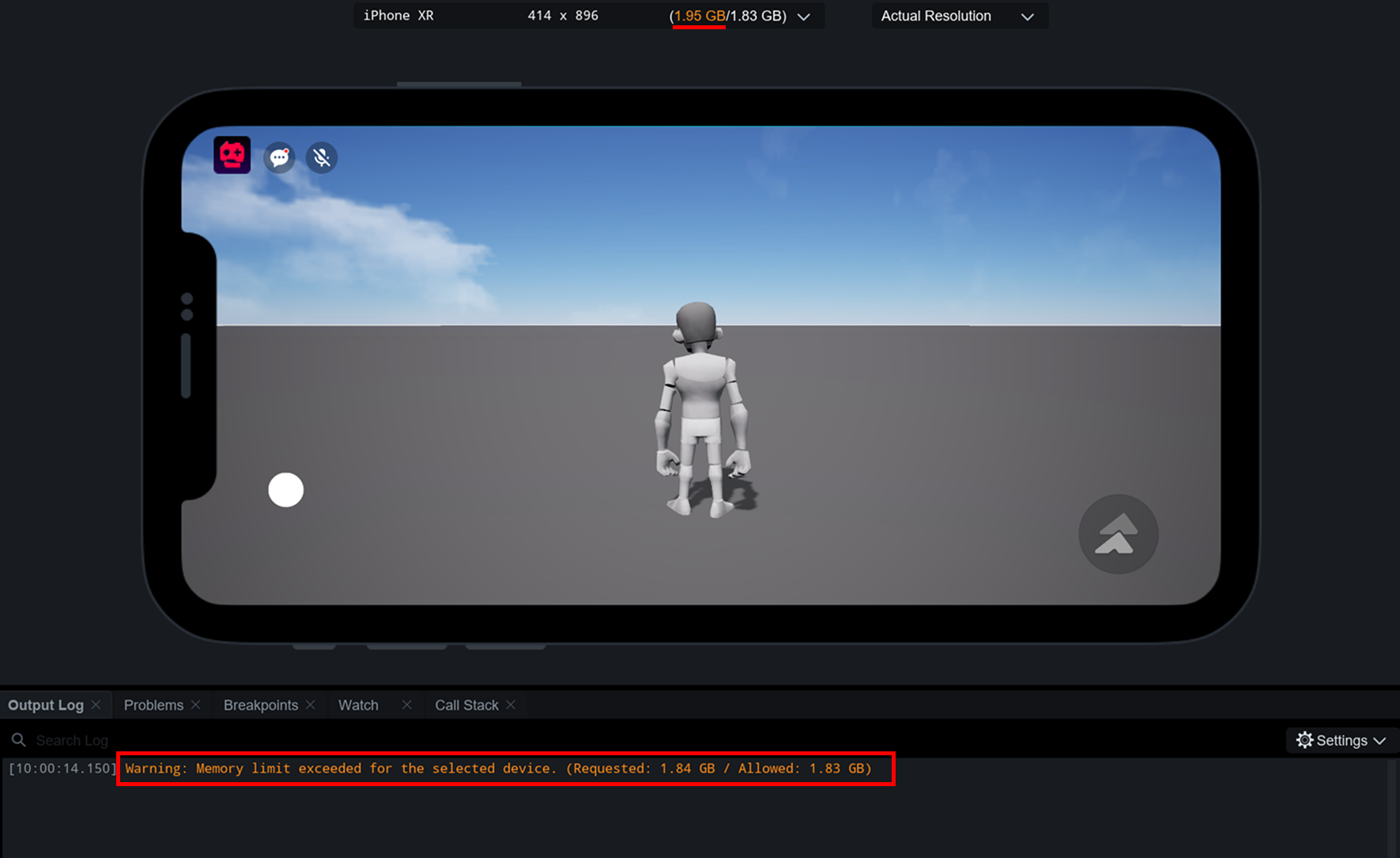1400x858 pixels.
Task: Select the Breakpoints tab
Action: tap(260, 705)
